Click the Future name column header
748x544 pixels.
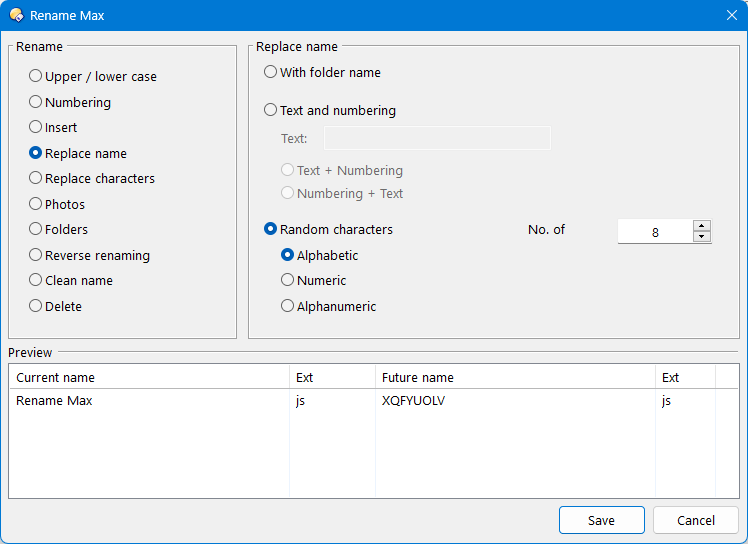tap(515, 377)
